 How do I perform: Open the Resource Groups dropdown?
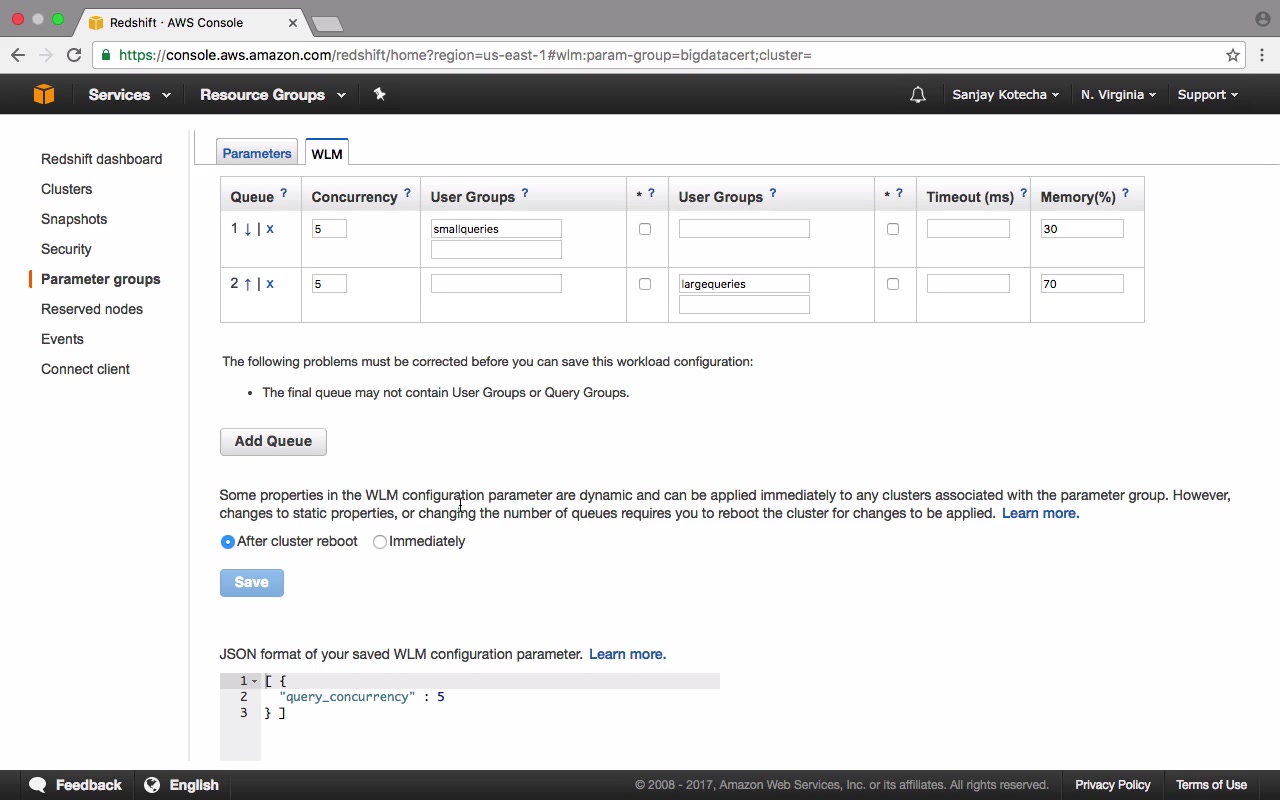point(273,95)
